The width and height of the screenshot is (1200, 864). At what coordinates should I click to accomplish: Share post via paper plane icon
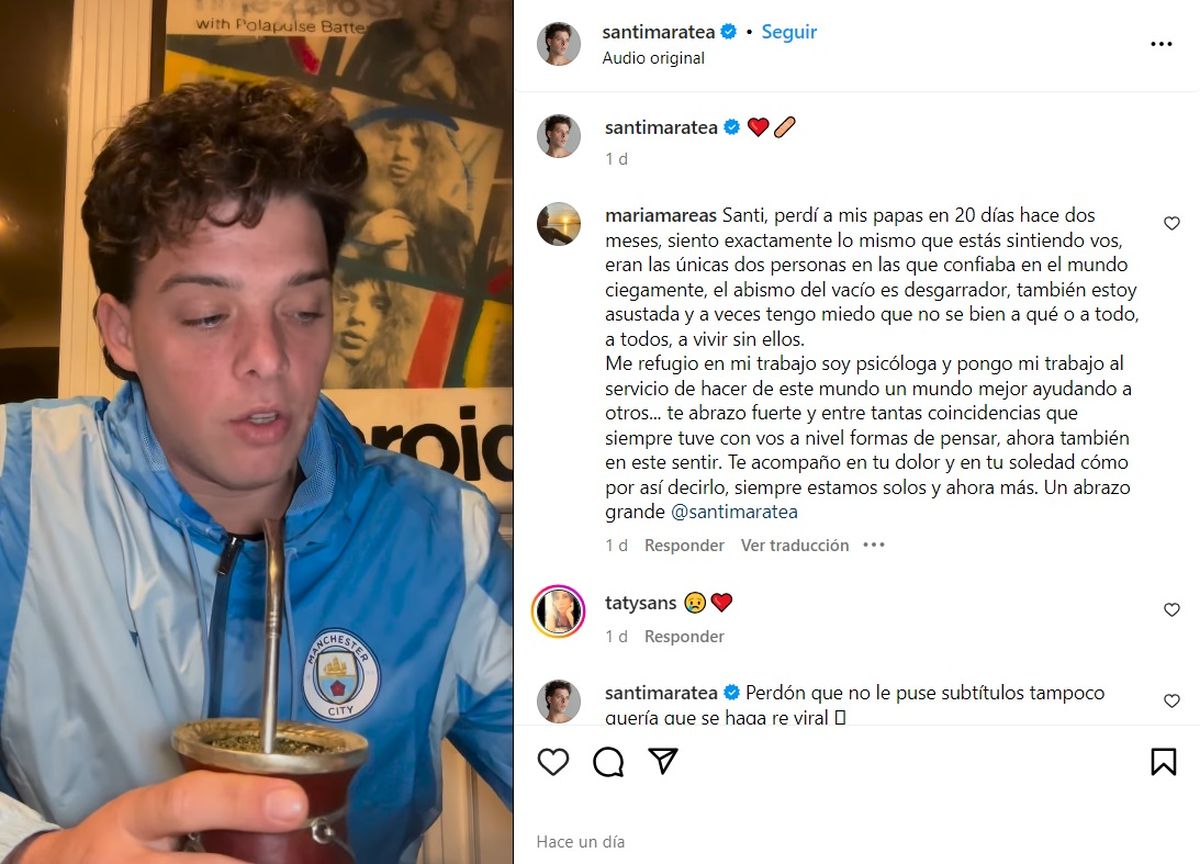pos(663,762)
